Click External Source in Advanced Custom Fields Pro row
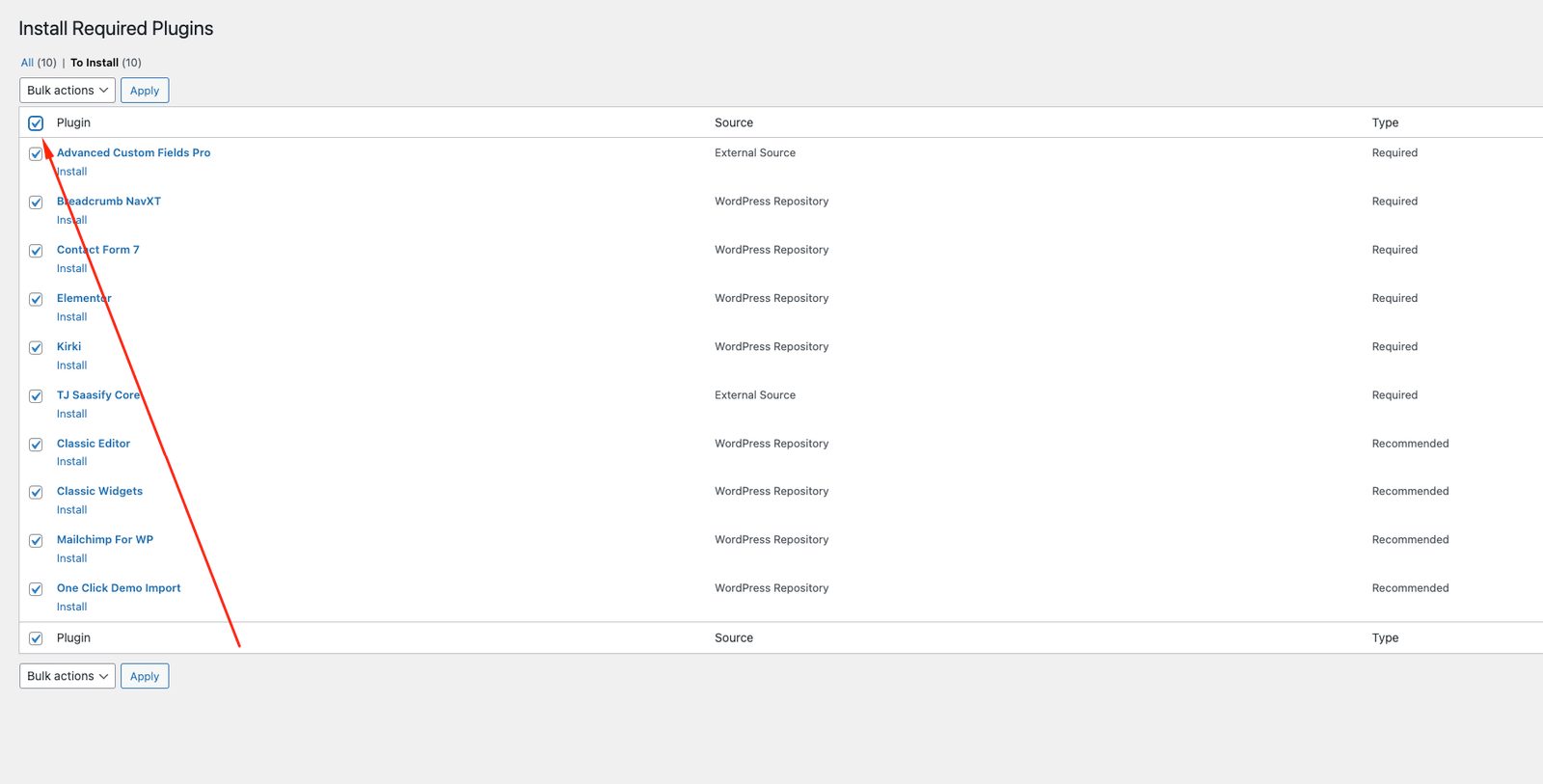The height and width of the screenshot is (784, 1543). pyautogui.click(x=755, y=152)
